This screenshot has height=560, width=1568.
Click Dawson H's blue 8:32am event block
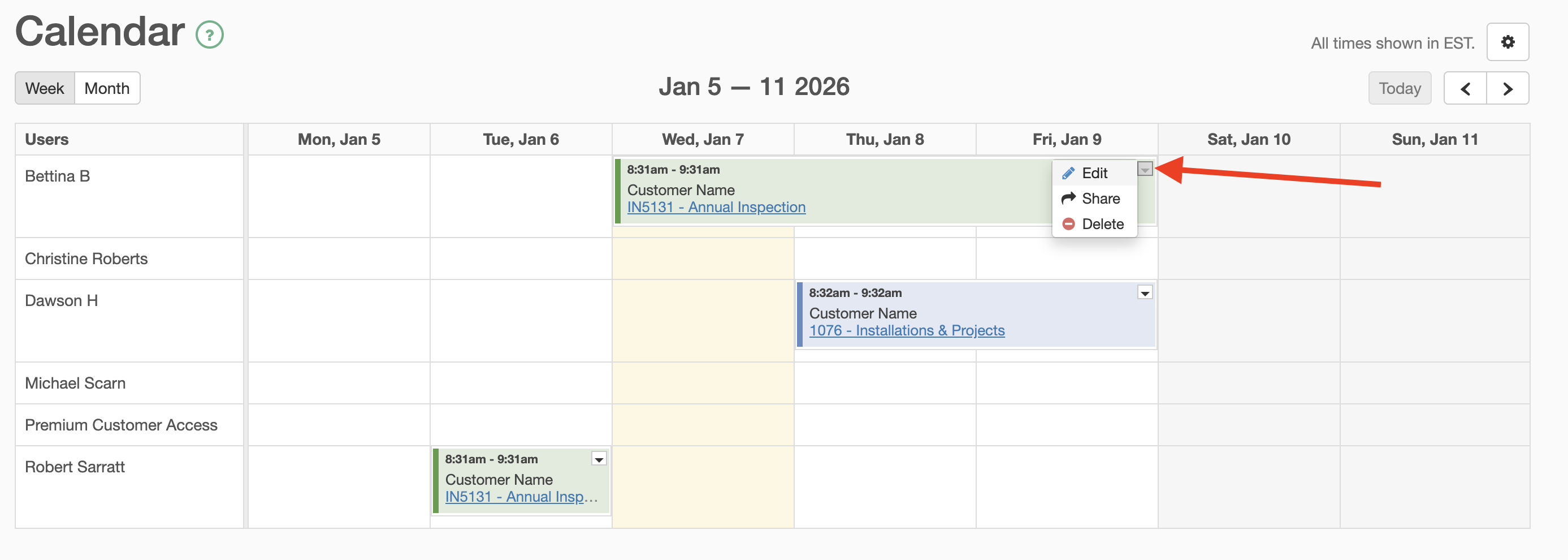click(x=976, y=315)
